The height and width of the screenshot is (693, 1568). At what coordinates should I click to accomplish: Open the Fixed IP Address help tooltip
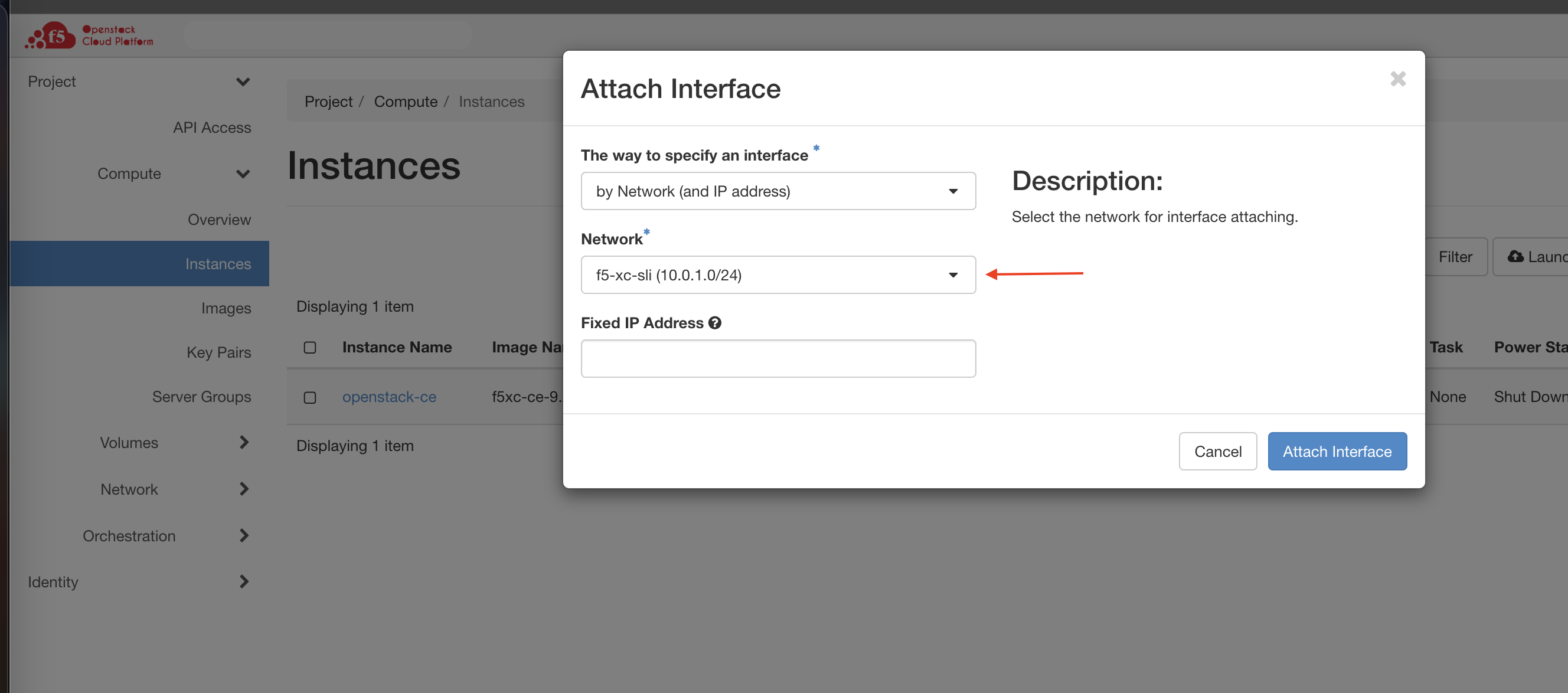point(715,322)
